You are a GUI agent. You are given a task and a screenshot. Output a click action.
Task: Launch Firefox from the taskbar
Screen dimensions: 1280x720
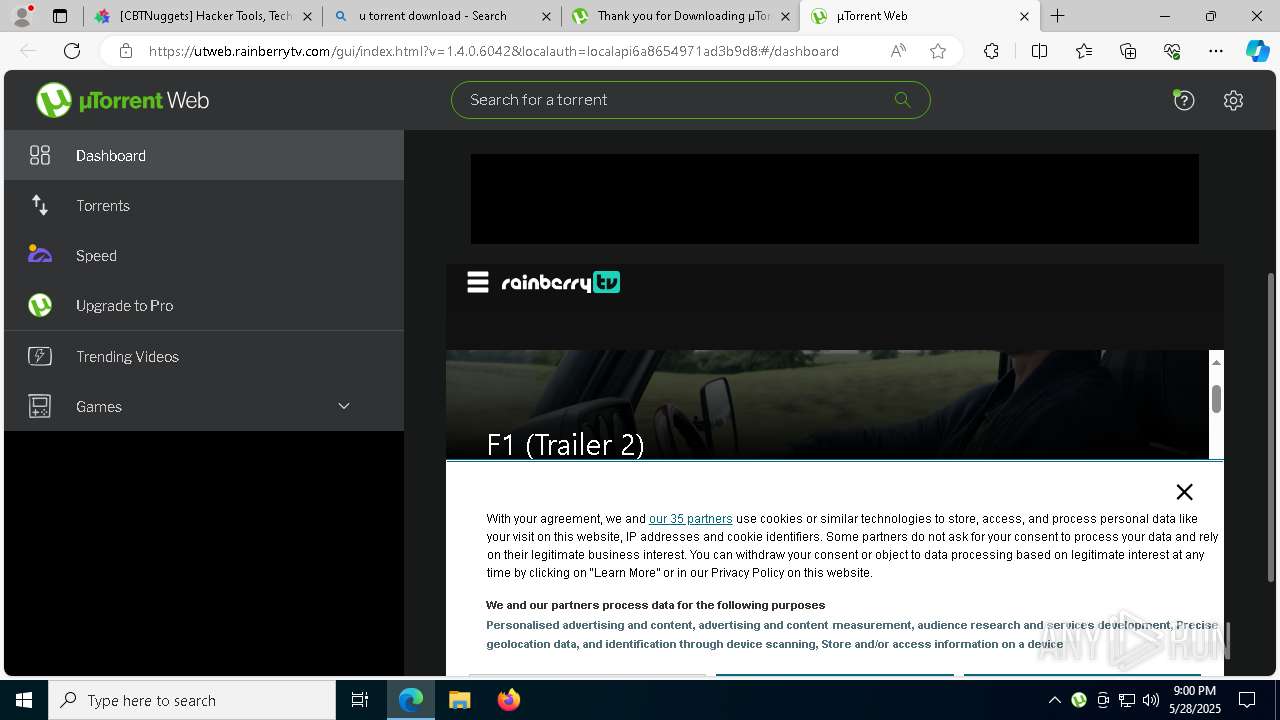[509, 700]
